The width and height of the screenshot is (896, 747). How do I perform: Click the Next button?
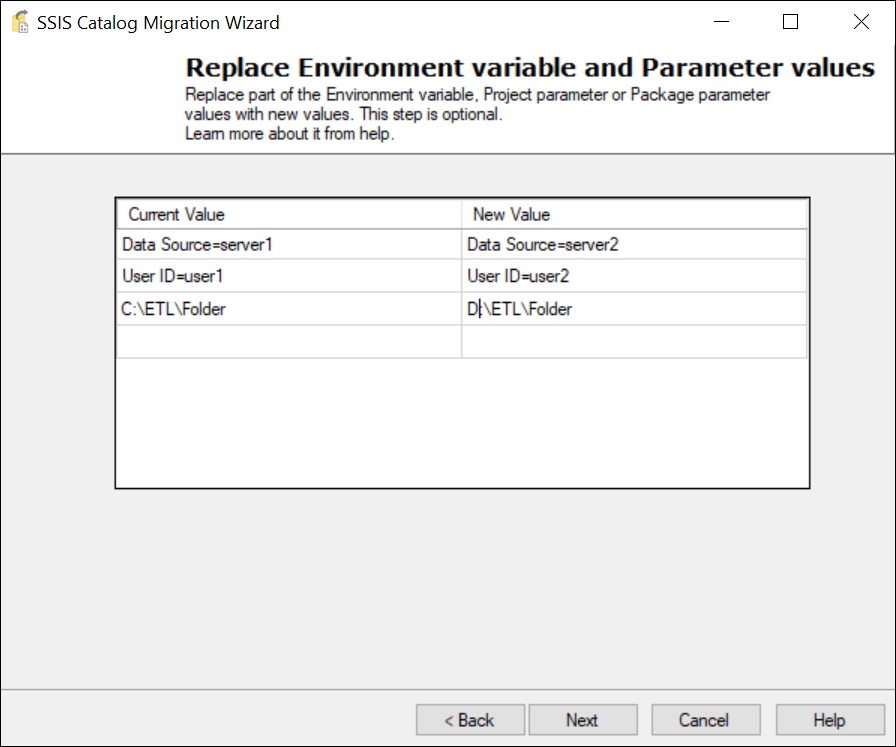click(x=583, y=719)
